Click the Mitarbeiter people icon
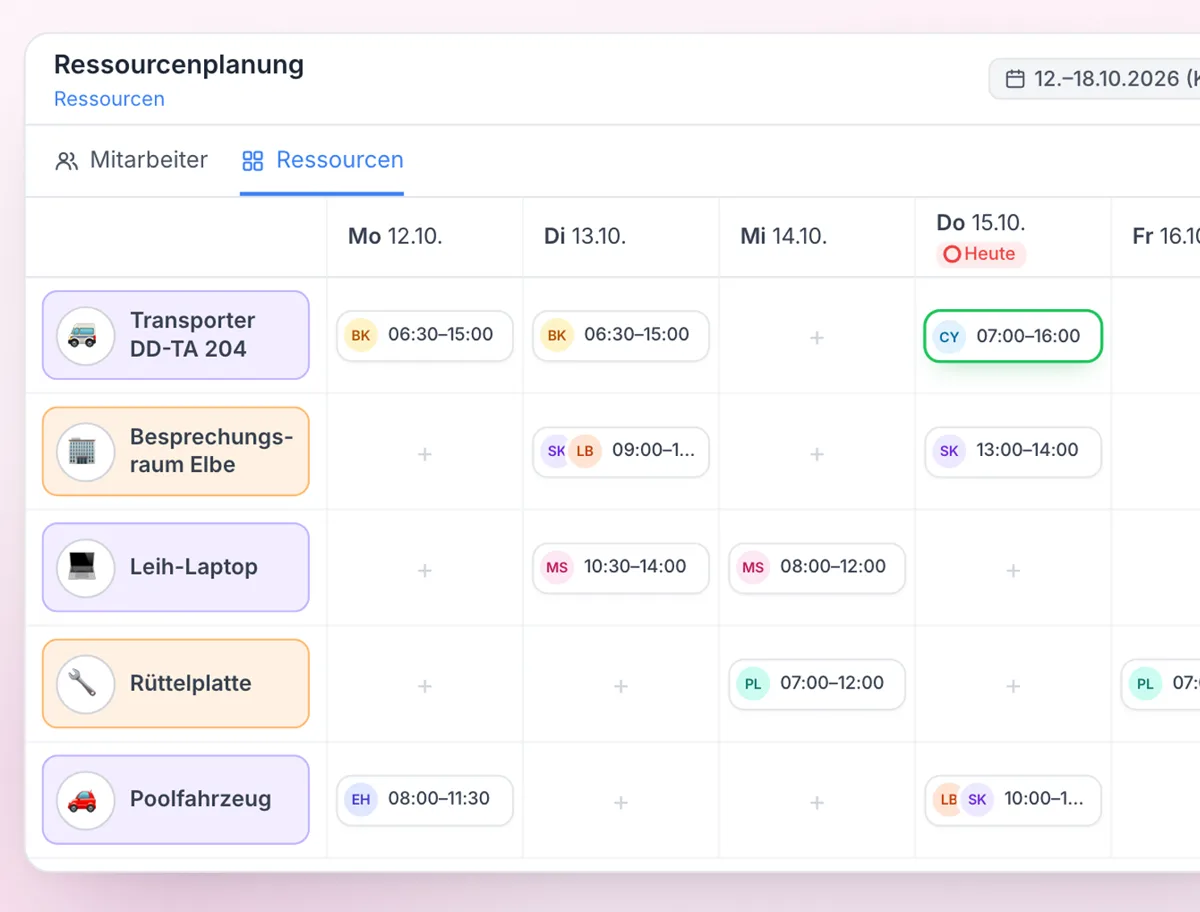This screenshot has width=1200, height=912. click(x=67, y=161)
